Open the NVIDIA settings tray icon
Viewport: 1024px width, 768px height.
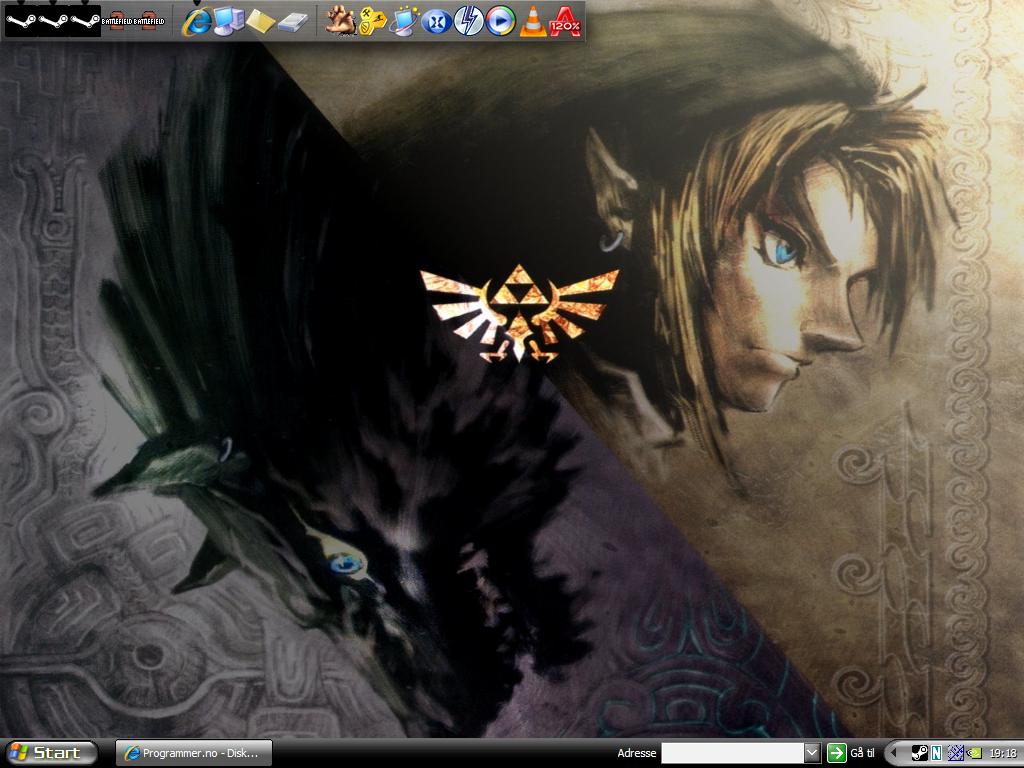(974, 754)
